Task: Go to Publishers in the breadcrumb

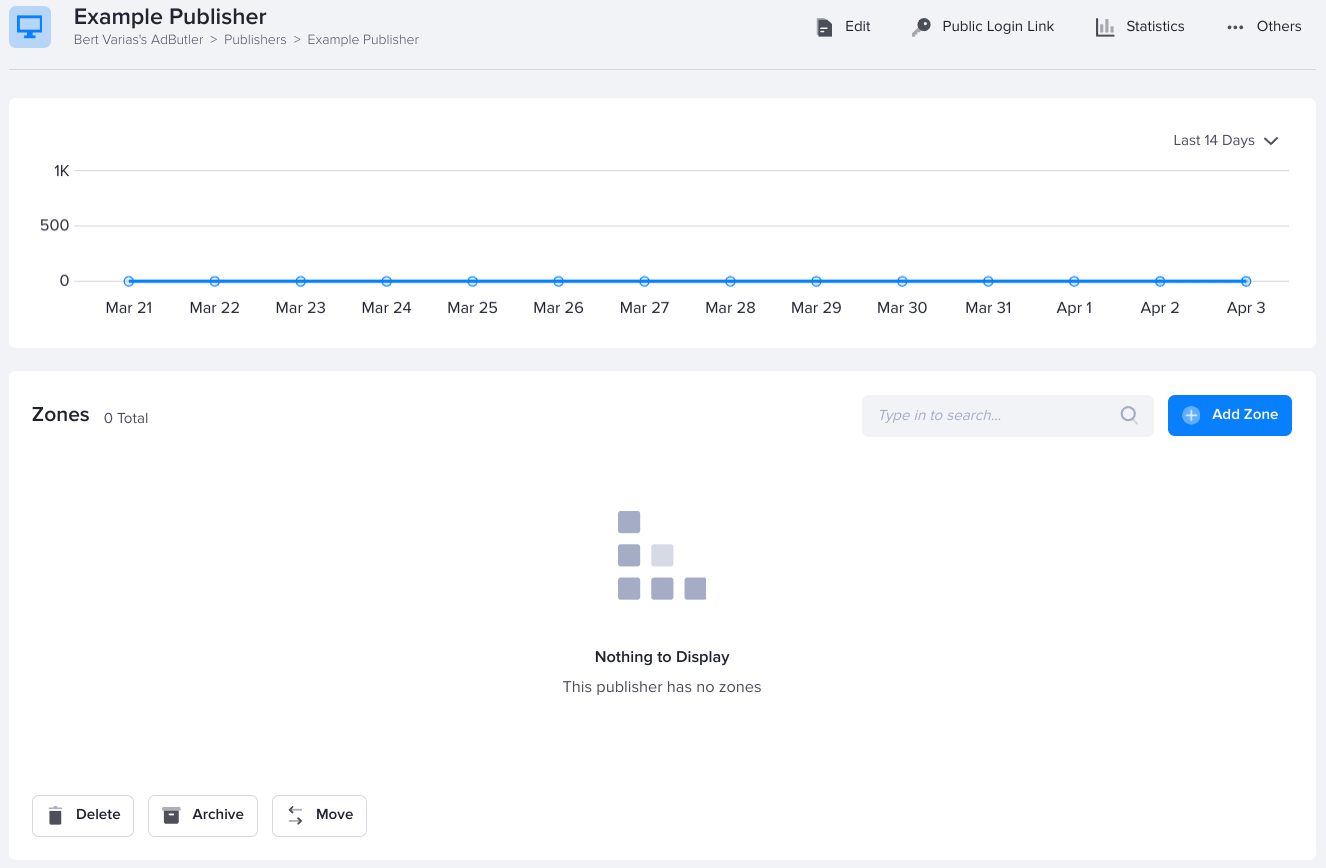Action: click(255, 40)
